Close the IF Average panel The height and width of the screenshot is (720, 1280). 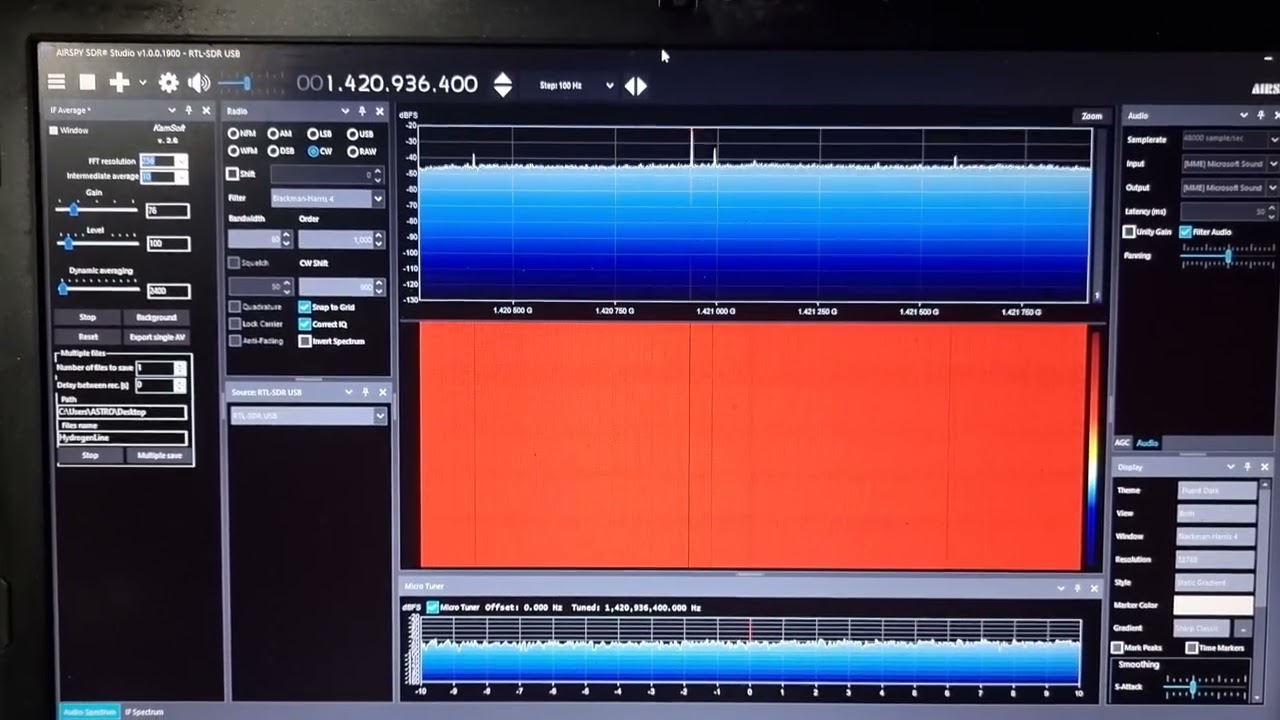coord(206,111)
